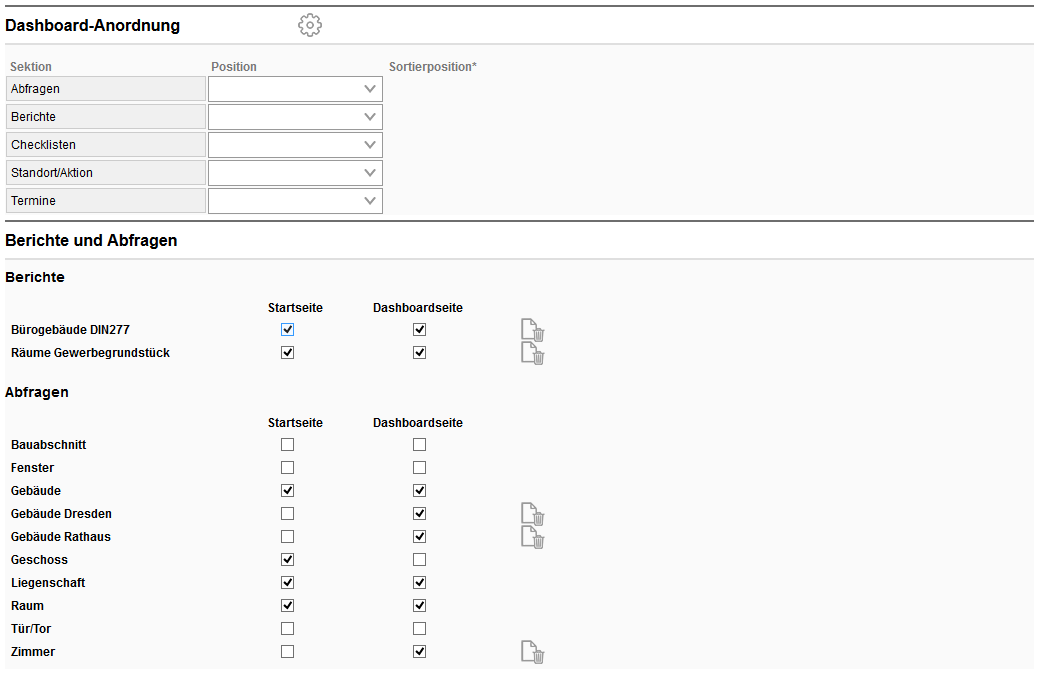Image resolution: width=1042 pixels, height=676 pixels.
Task: Click the Standort/Aktion section label
Action: point(105,172)
